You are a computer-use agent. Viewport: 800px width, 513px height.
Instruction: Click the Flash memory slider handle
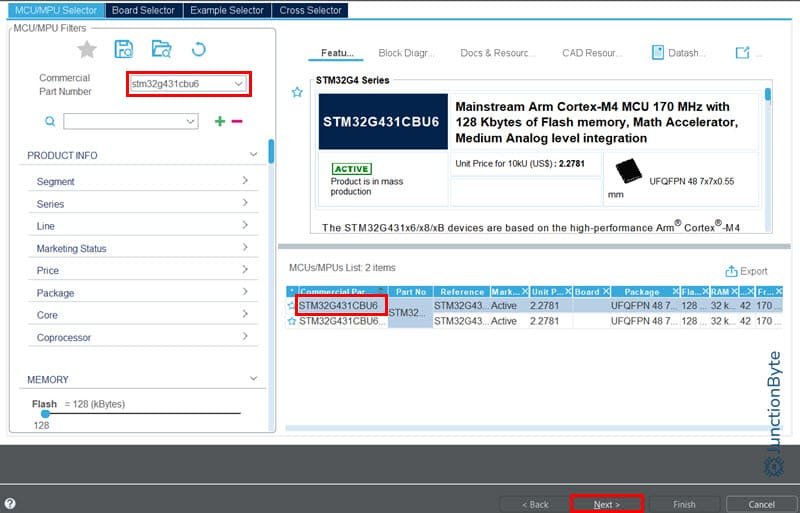coord(45,413)
